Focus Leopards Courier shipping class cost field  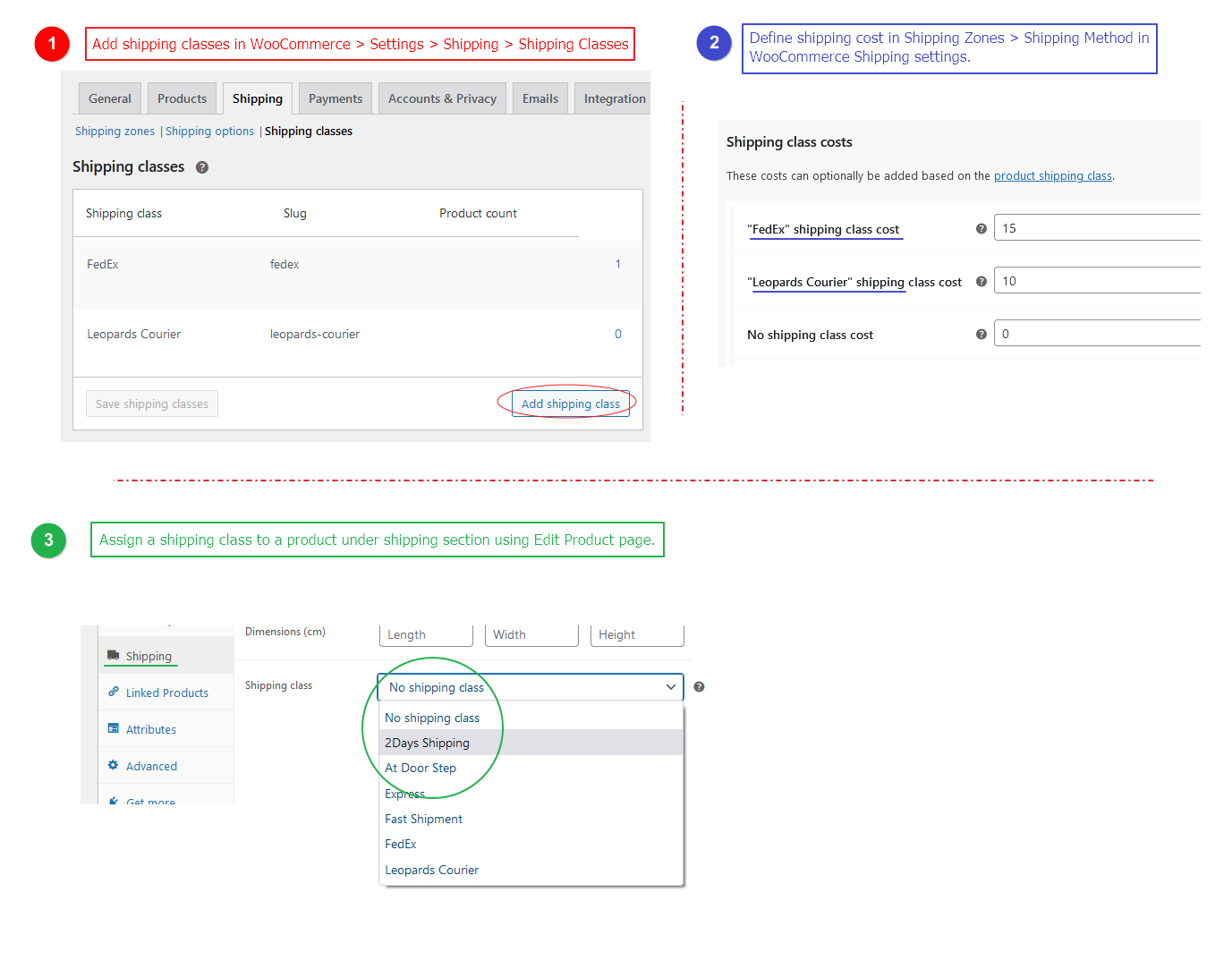point(1097,281)
